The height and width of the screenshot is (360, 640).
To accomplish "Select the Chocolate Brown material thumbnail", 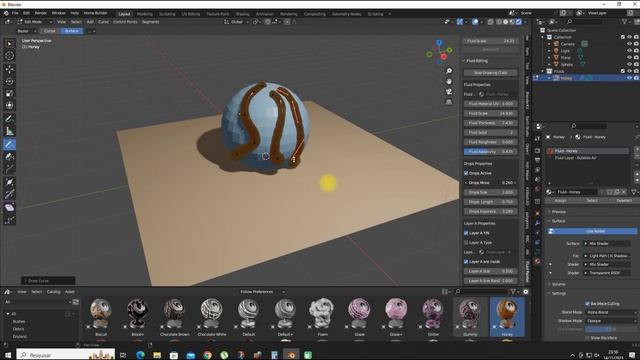I will [x=174, y=317].
